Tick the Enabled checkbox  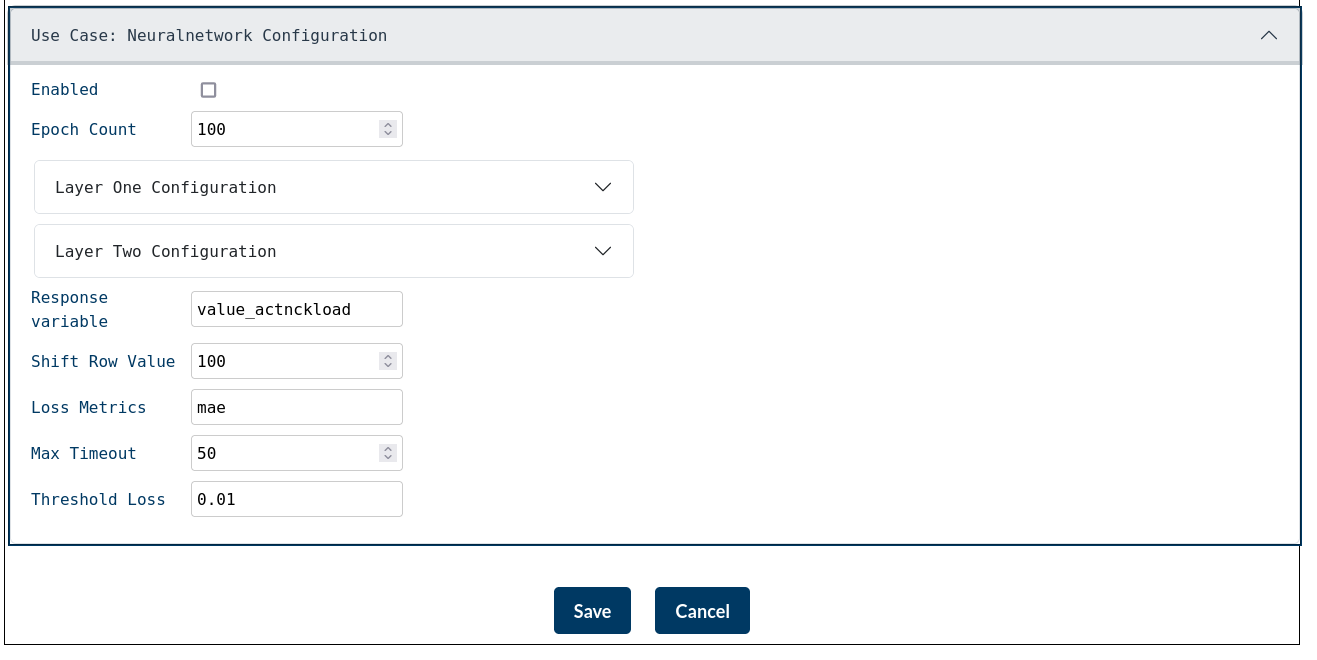coord(208,90)
